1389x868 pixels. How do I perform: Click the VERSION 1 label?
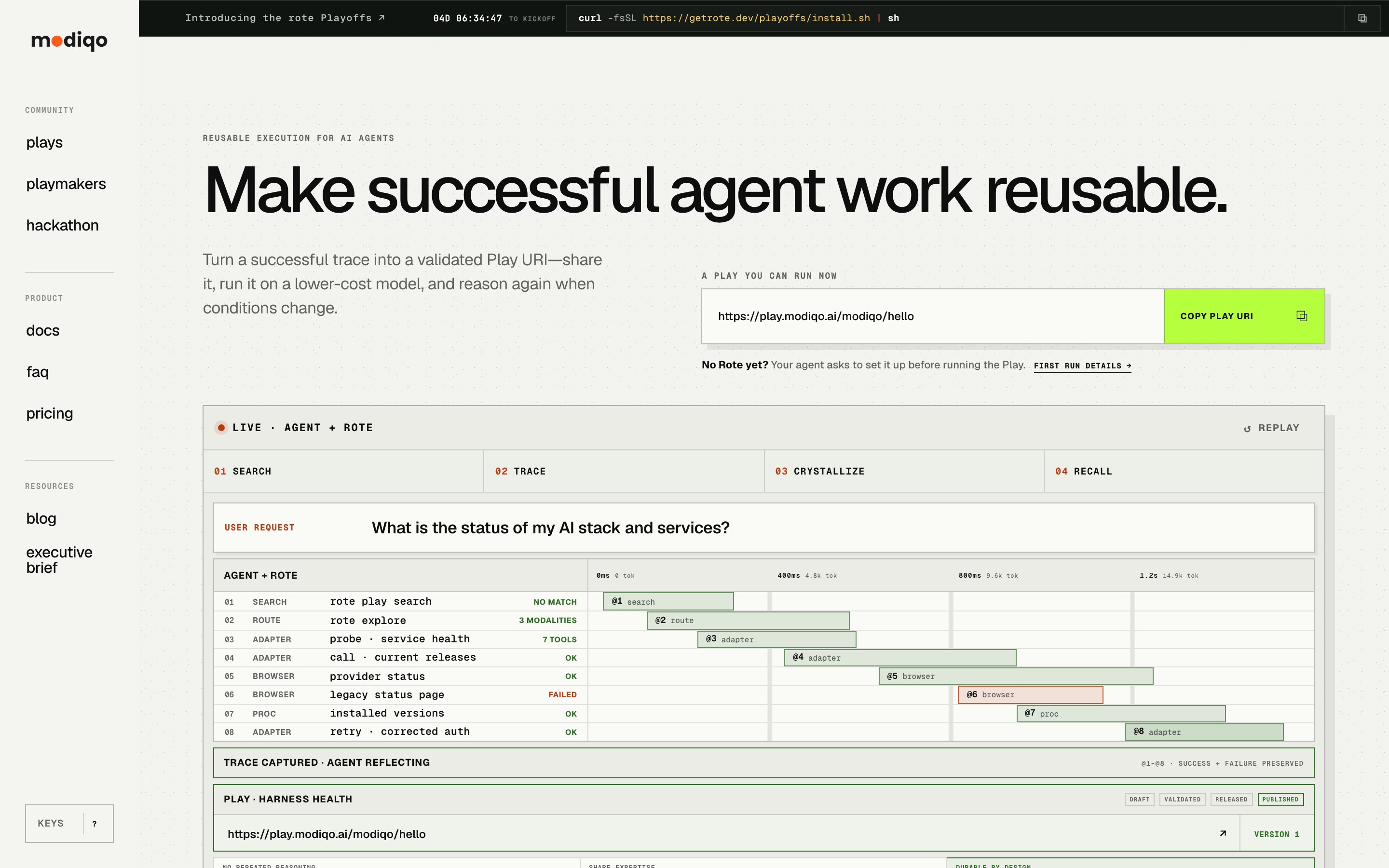tap(1277, 834)
